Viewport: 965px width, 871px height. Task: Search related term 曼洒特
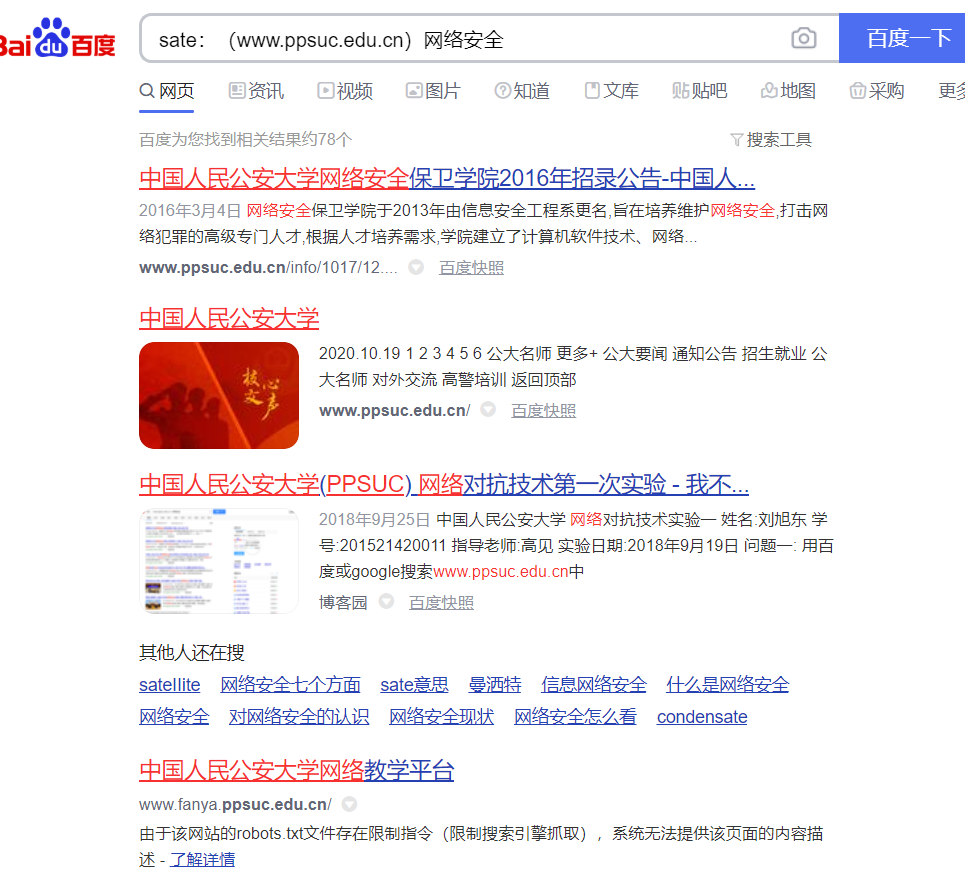(x=495, y=685)
